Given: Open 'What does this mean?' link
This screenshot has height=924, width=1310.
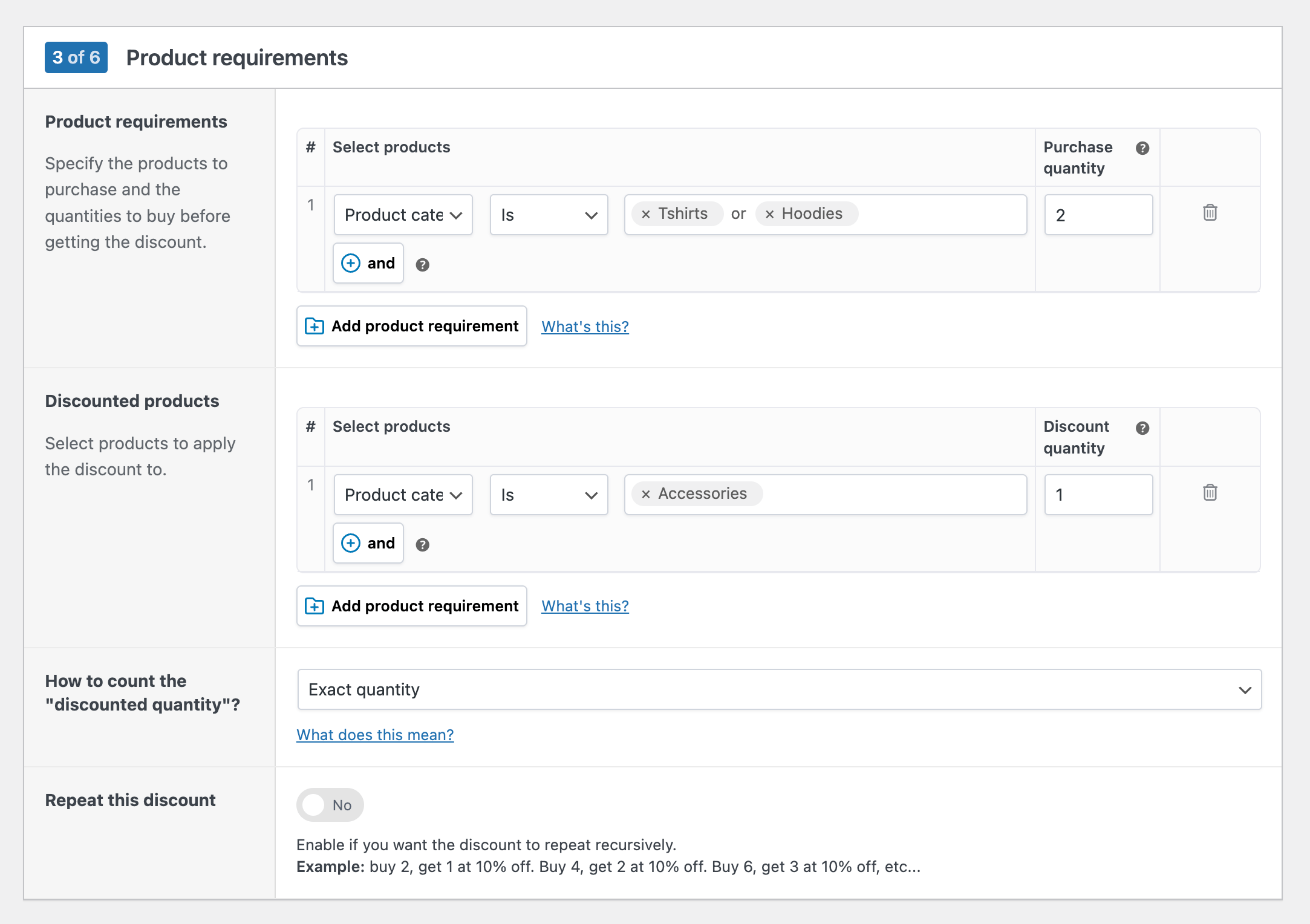Looking at the screenshot, I should point(375,735).
